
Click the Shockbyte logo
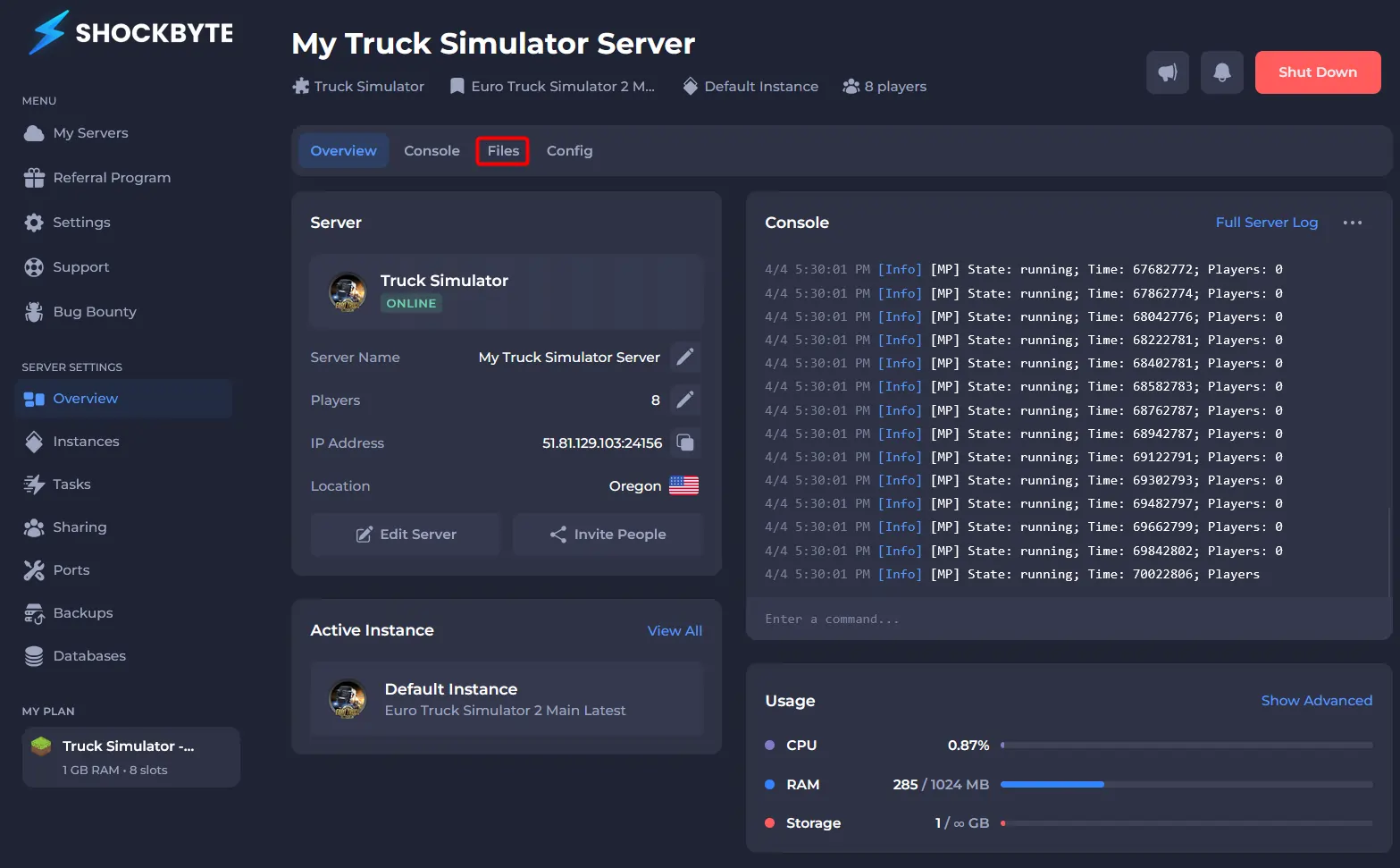click(130, 33)
